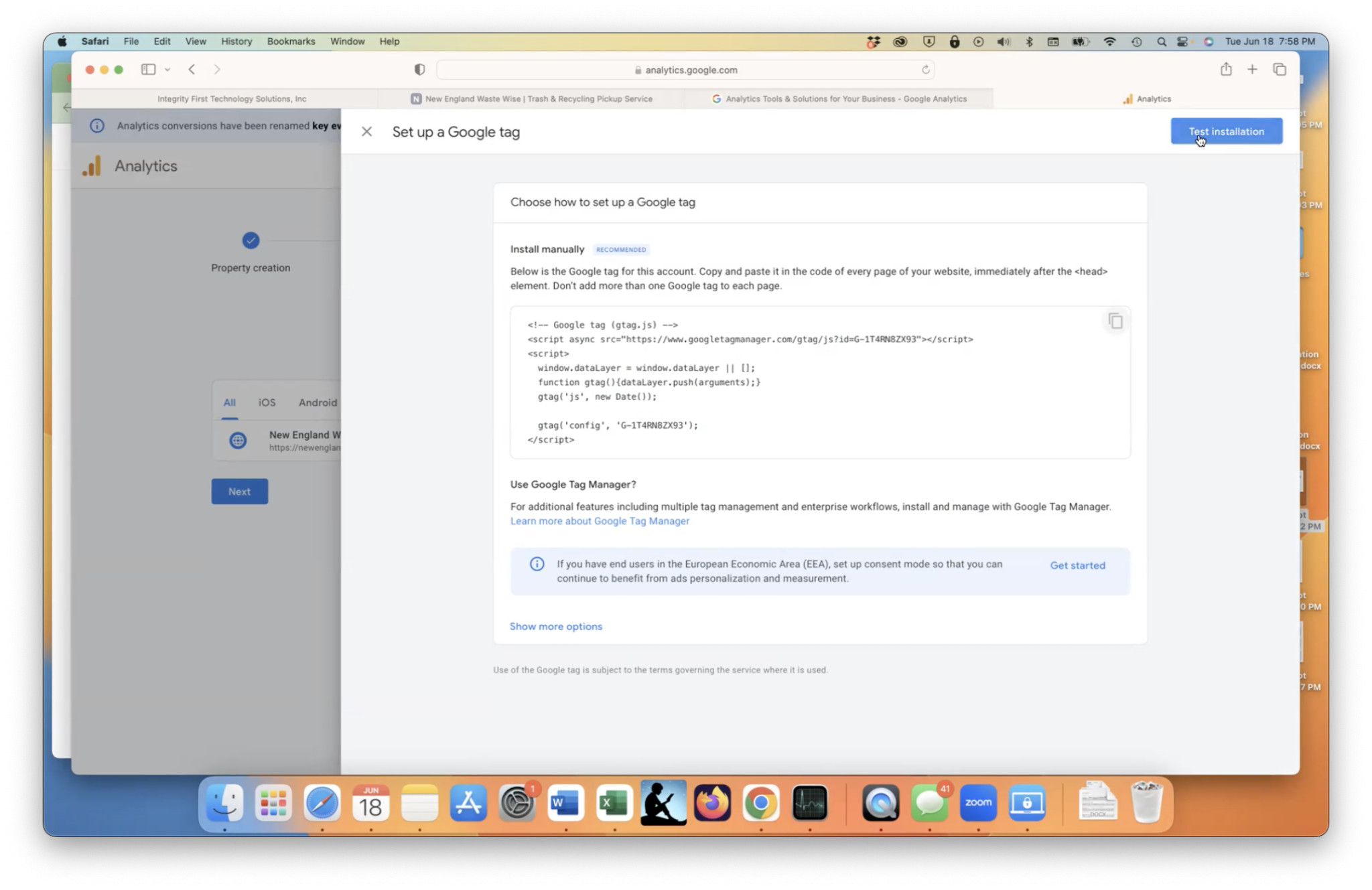Open Microsoft Word from the Dock
The width and height of the screenshot is (1372, 890).
566,802
